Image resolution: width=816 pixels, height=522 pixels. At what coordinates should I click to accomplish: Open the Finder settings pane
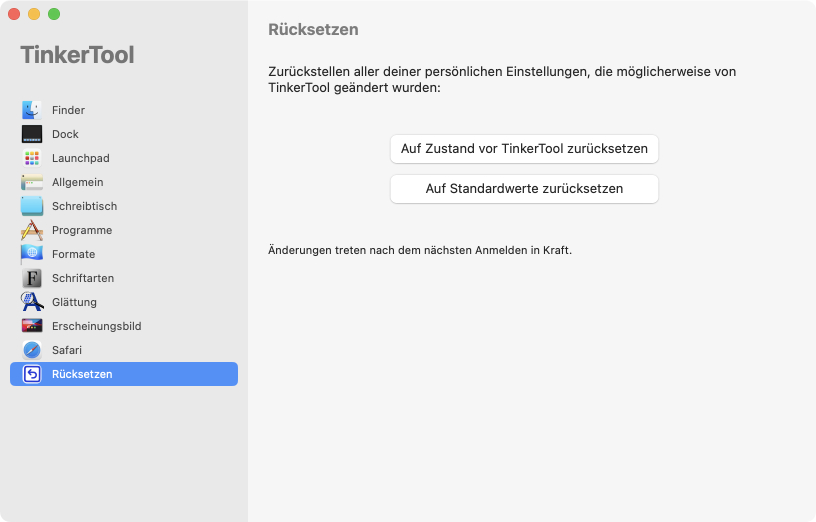tap(124, 110)
